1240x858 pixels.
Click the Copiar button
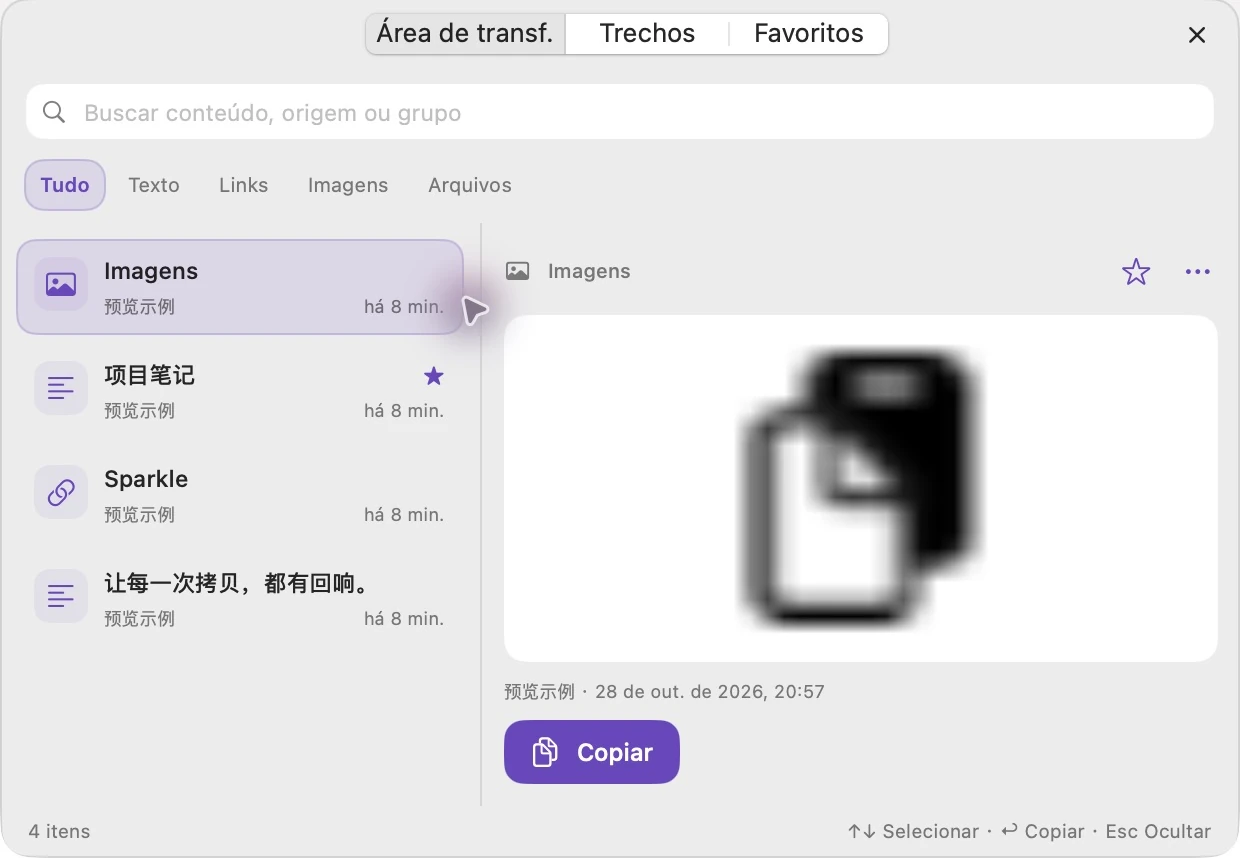coord(592,752)
